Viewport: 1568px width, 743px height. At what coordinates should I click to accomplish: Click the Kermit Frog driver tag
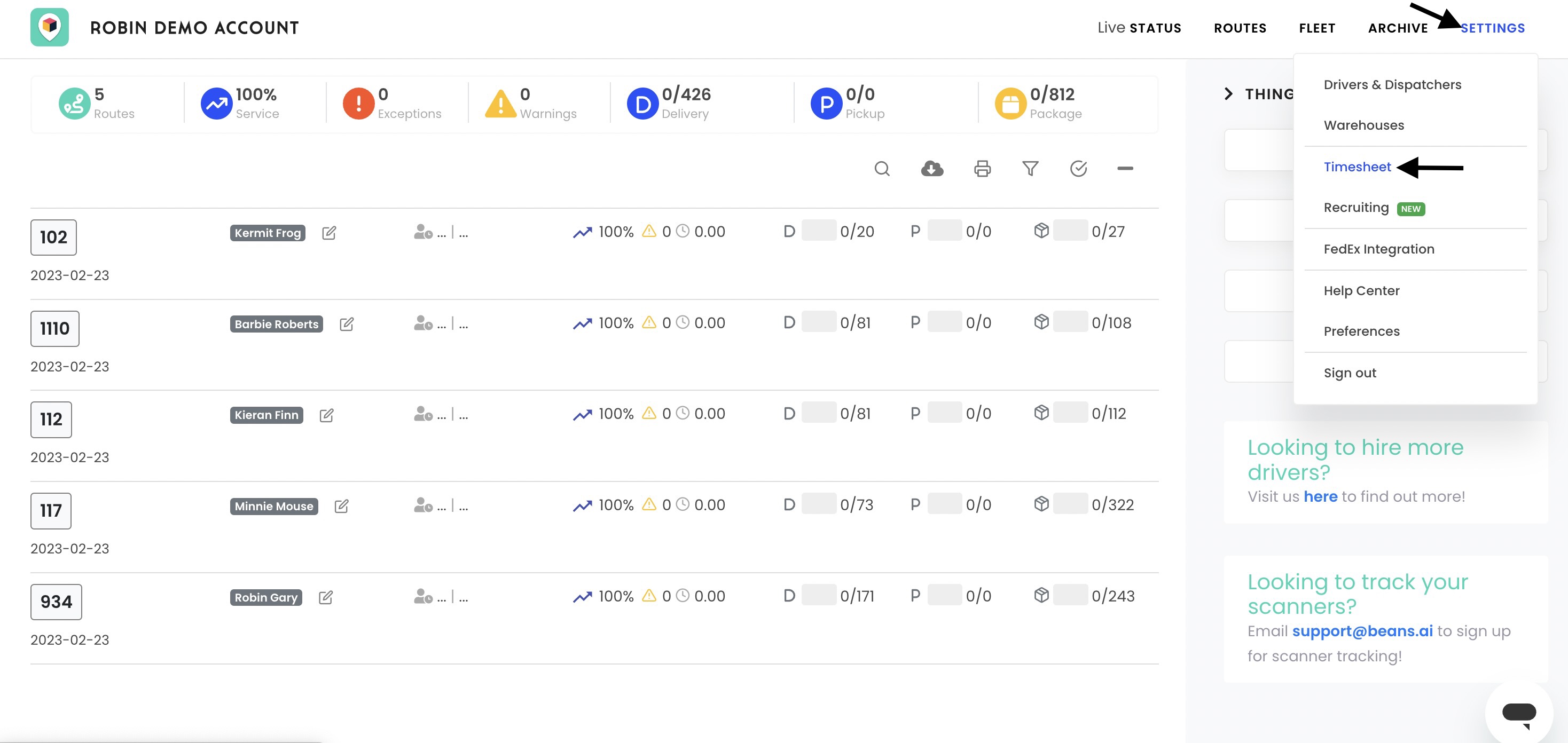point(267,232)
